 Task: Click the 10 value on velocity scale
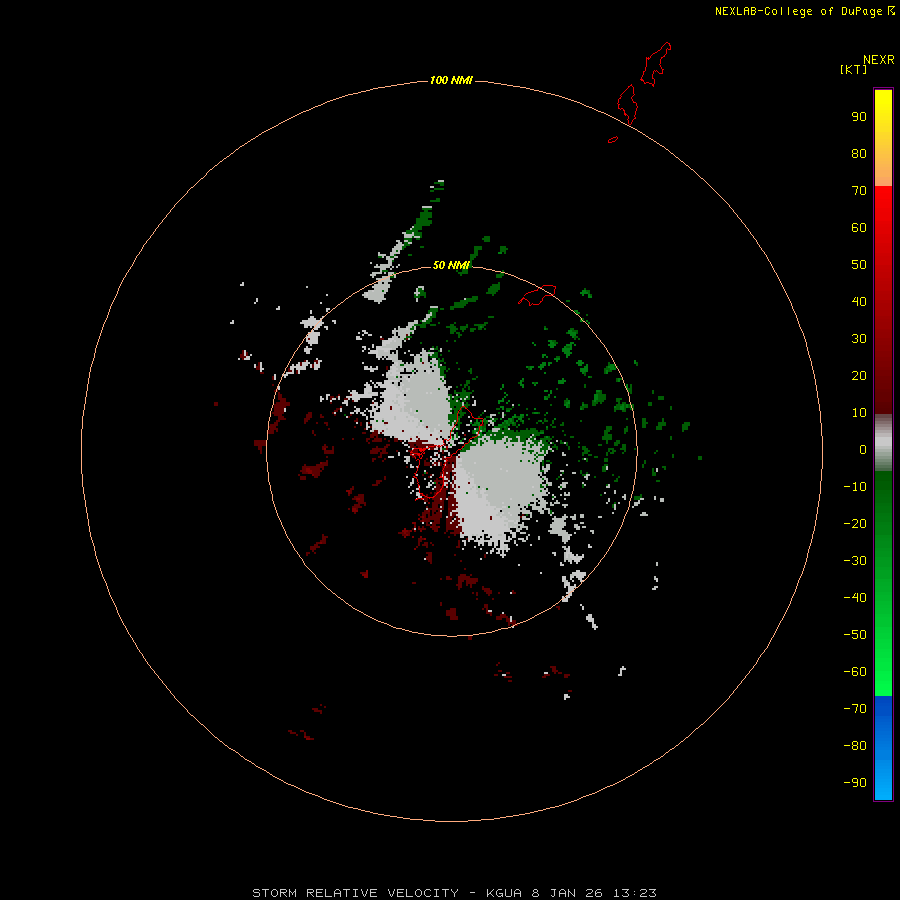859,413
